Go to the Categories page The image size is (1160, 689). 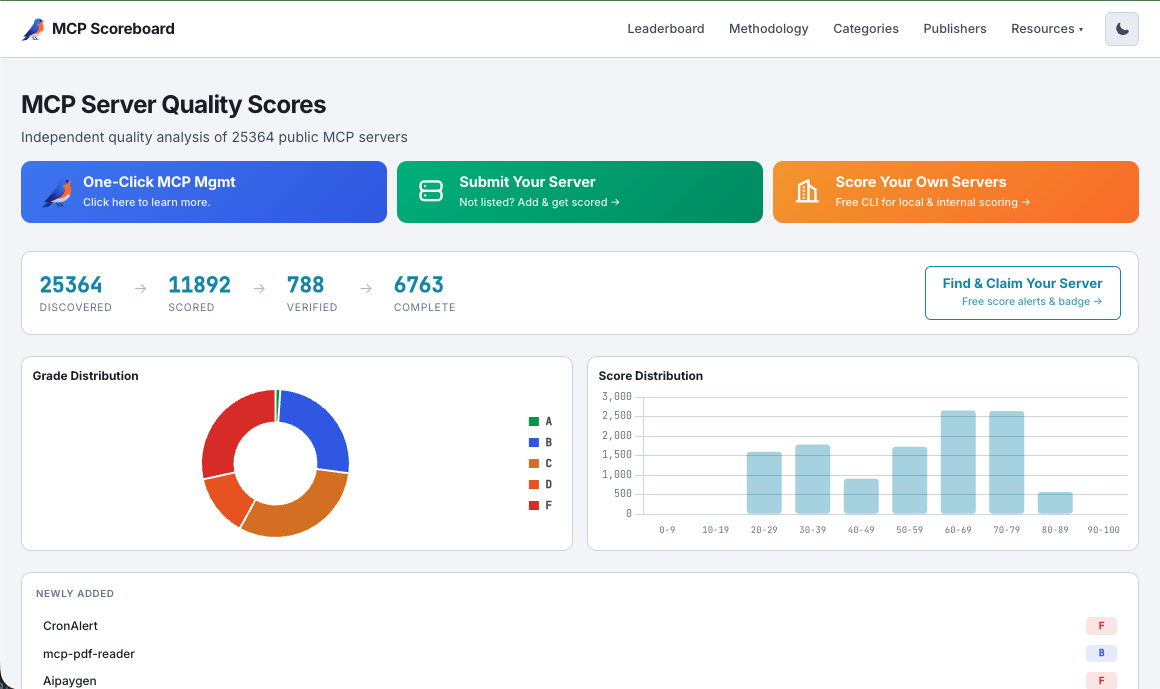click(866, 29)
